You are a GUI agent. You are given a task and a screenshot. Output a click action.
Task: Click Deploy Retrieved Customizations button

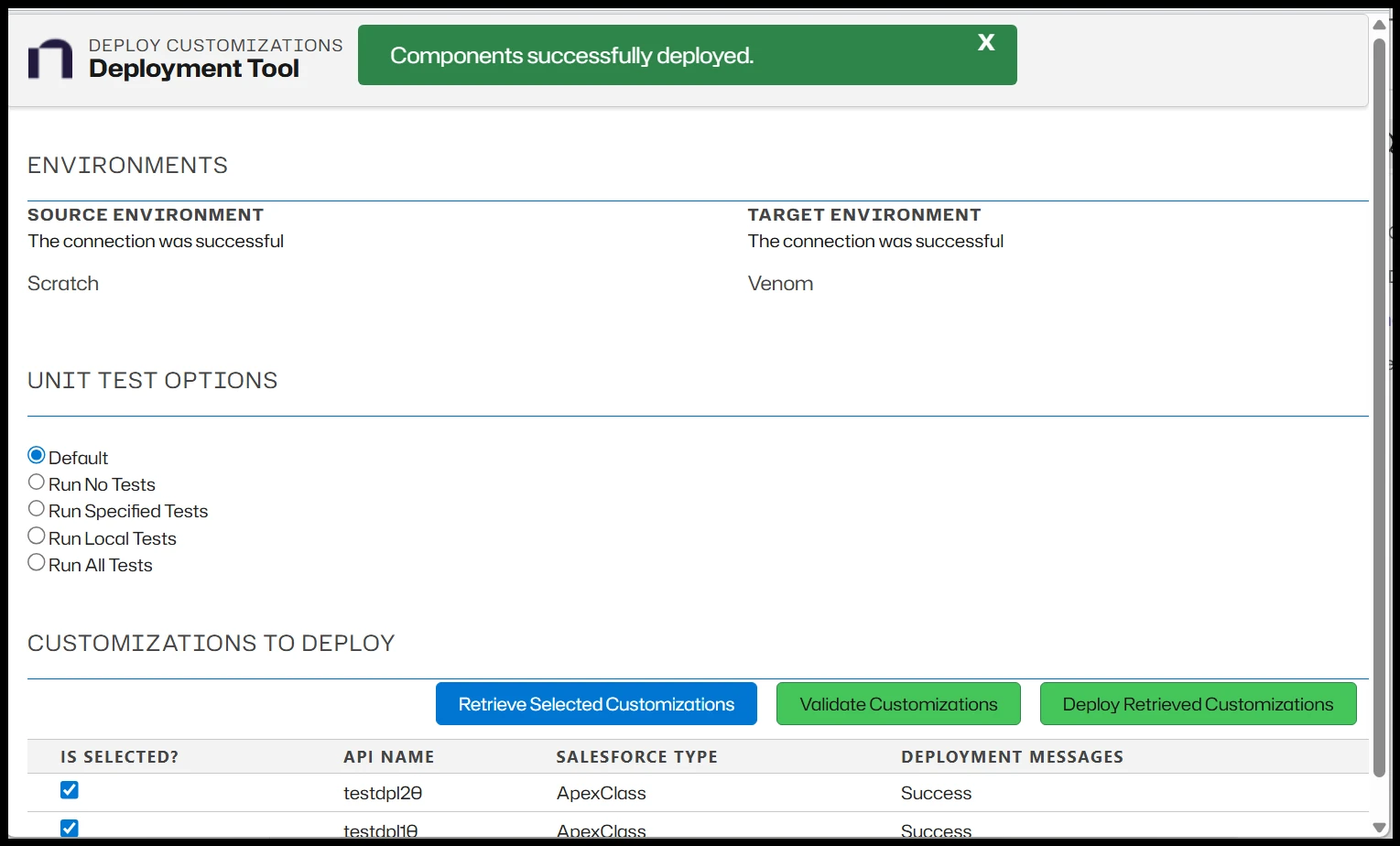1198,704
